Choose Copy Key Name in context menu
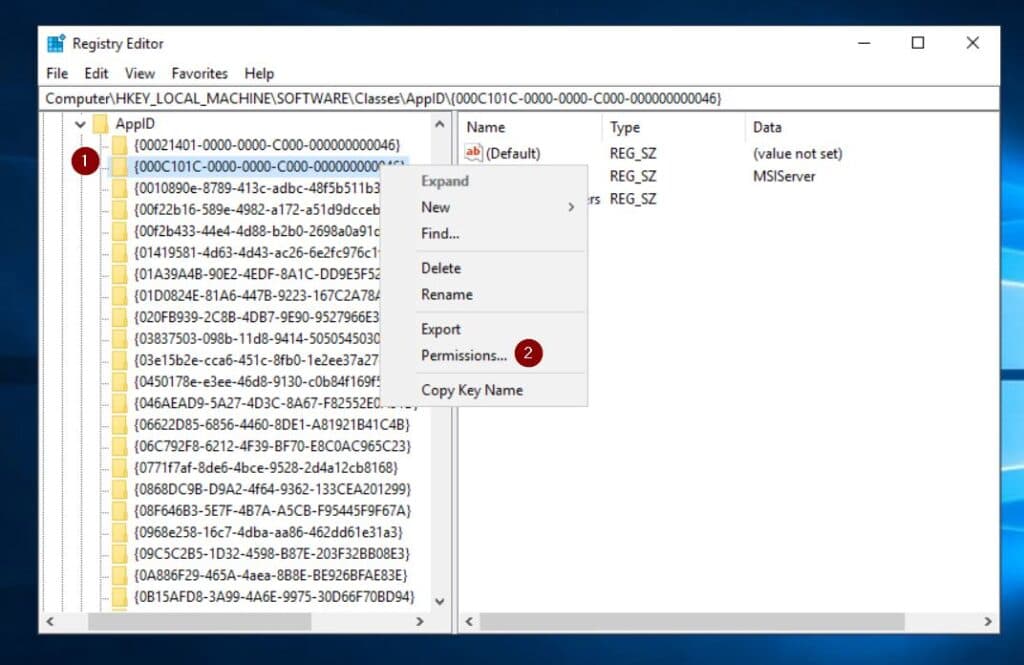The width and height of the screenshot is (1024, 665). click(472, 390)
